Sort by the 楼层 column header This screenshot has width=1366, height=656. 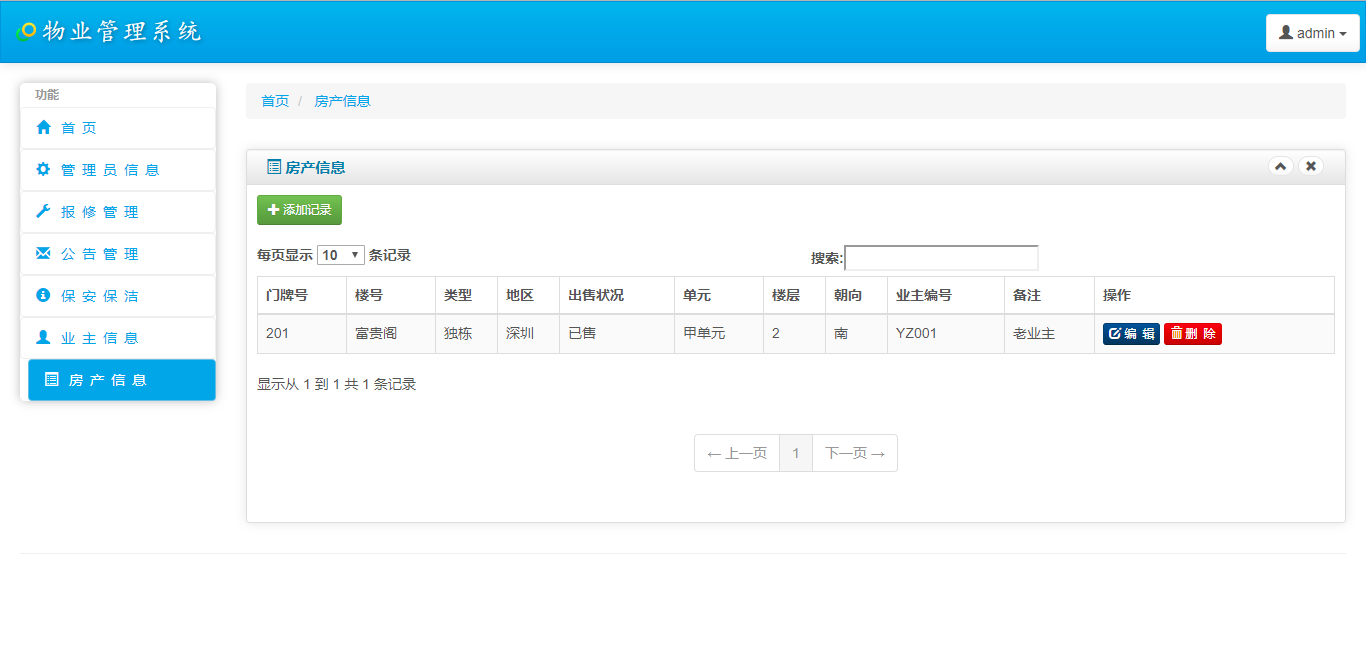point(795,296)
